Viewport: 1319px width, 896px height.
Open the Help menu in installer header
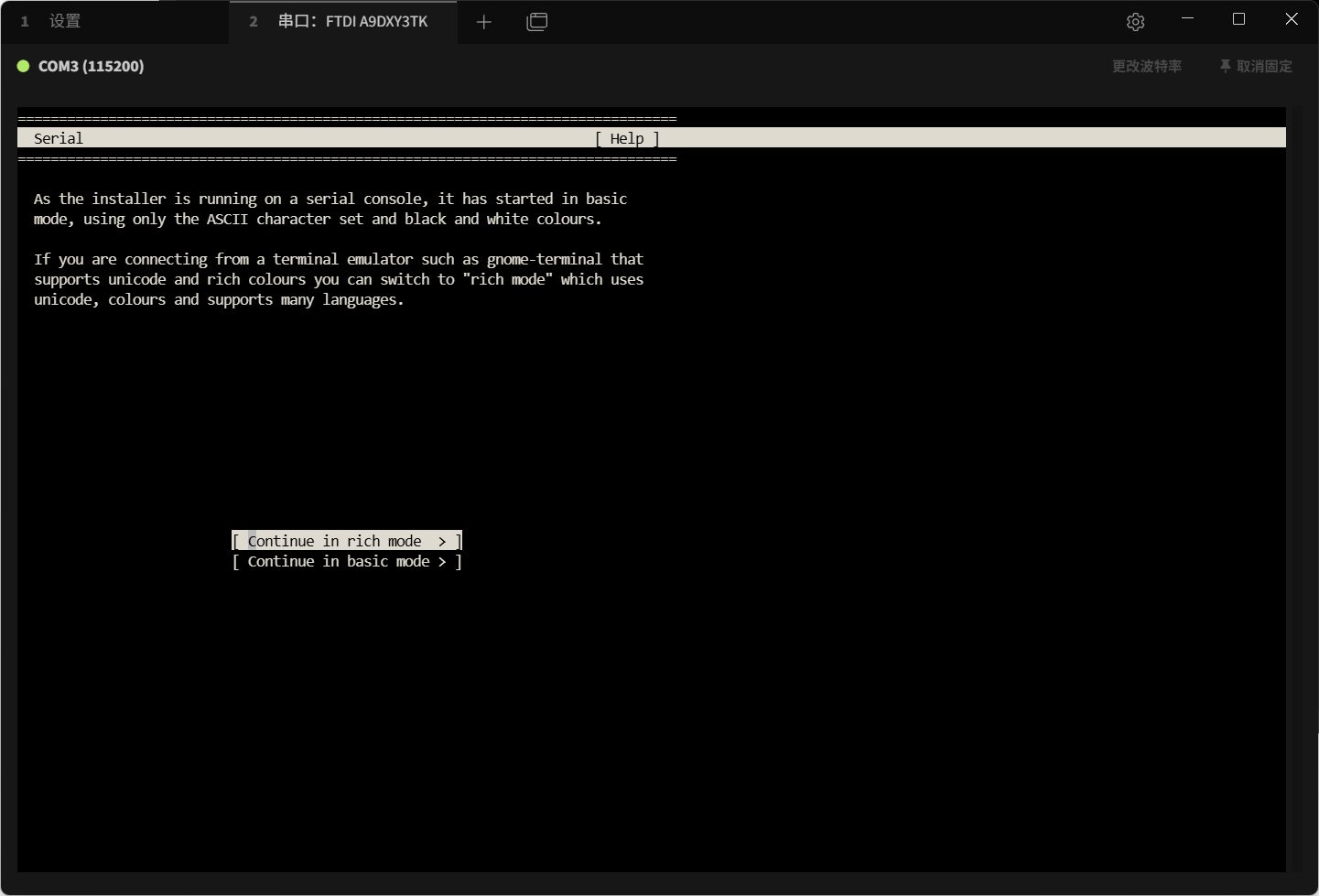[627, 138]
